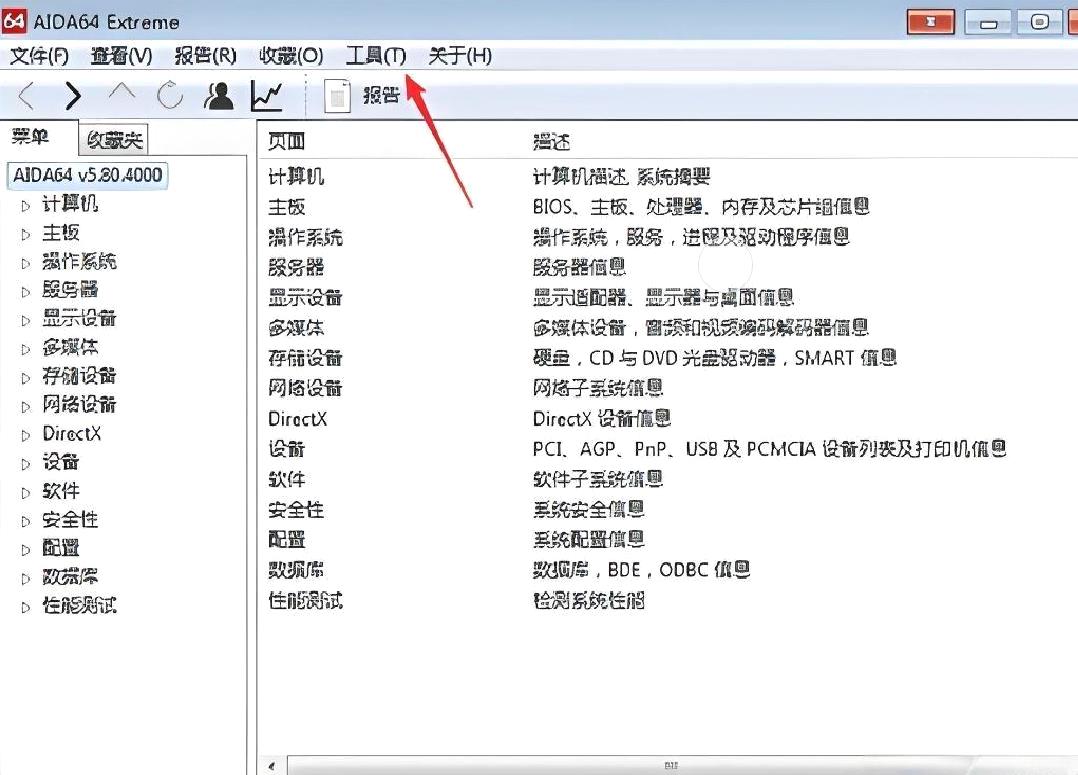1078x775 pixels.
Task: Click the Back arrow in the toolbar
Action: tap(26, 96)
